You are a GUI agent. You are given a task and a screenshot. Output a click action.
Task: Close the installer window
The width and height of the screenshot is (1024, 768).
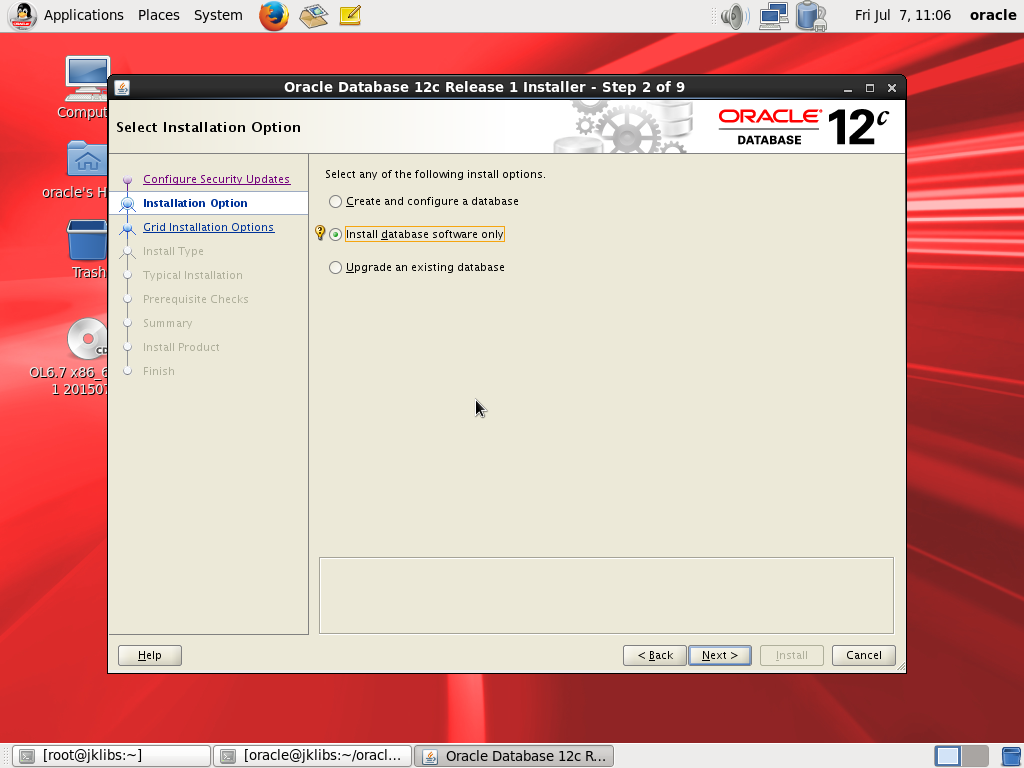pyautogui.click(x=892, y=88)
